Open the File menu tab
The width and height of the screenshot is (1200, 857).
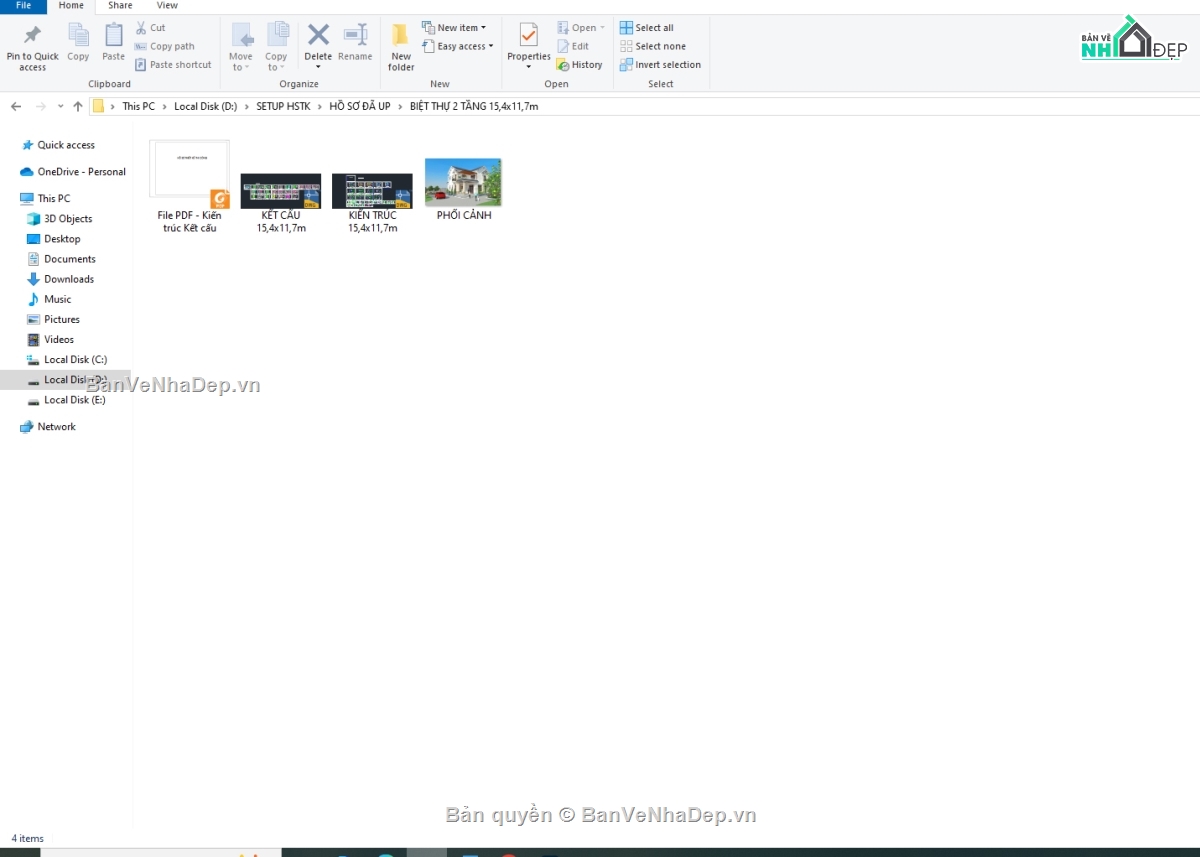(23, 6)
